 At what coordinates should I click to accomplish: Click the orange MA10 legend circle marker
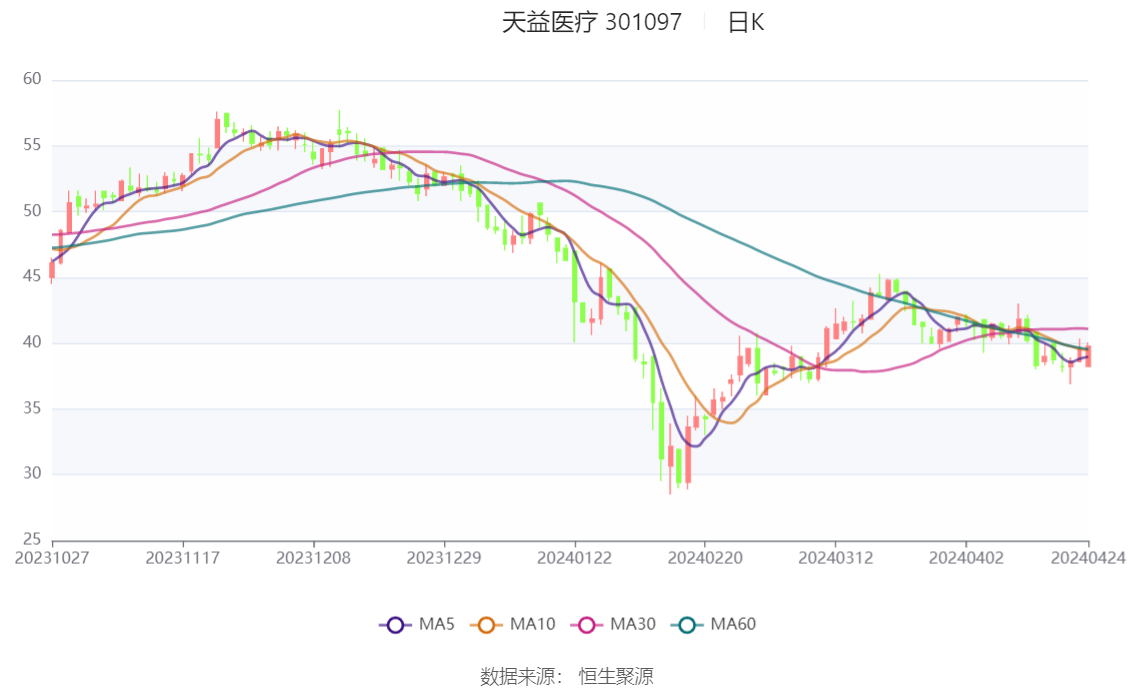[x=486, y=625]
